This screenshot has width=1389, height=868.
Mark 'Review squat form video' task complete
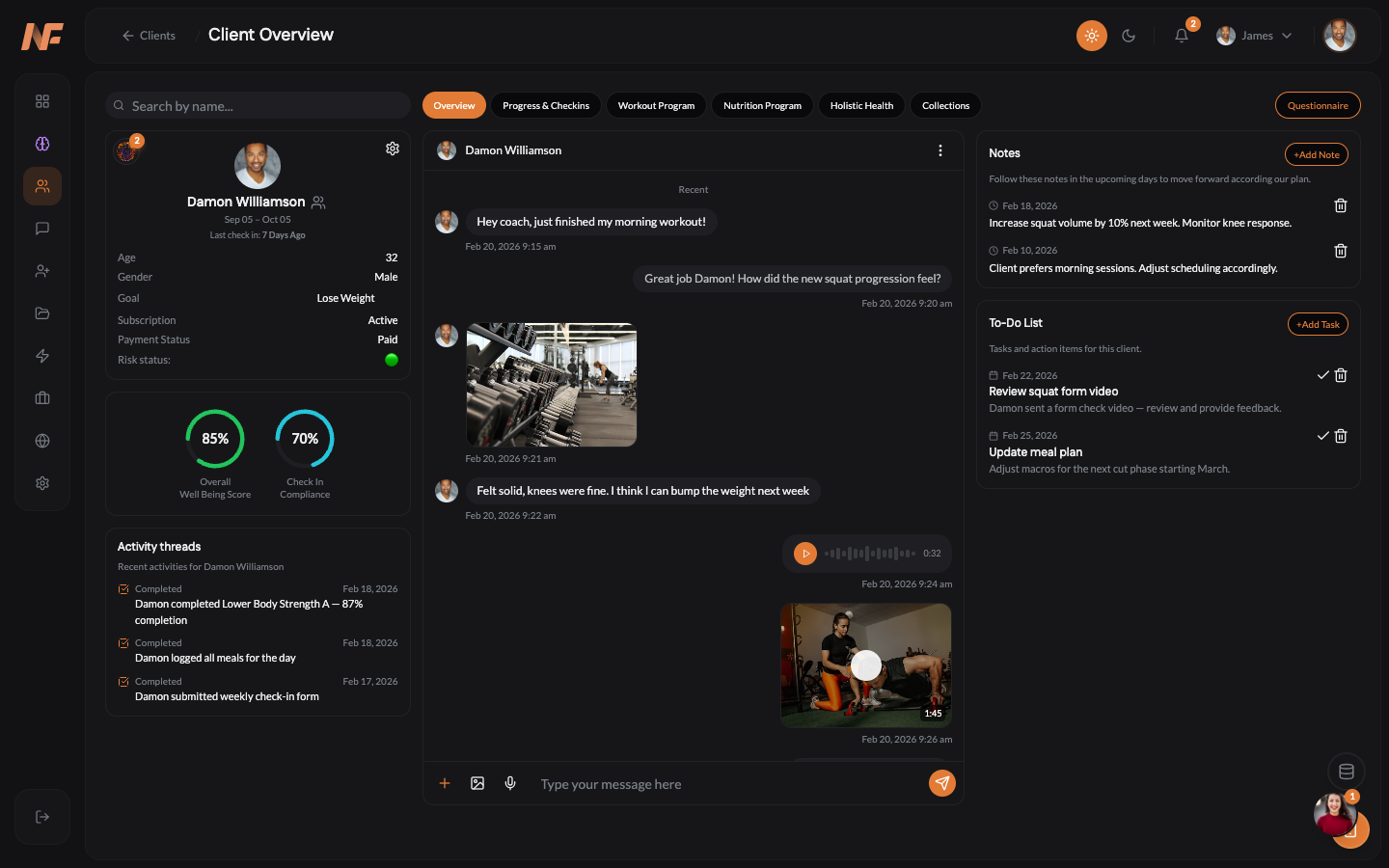click(1322, 375)
